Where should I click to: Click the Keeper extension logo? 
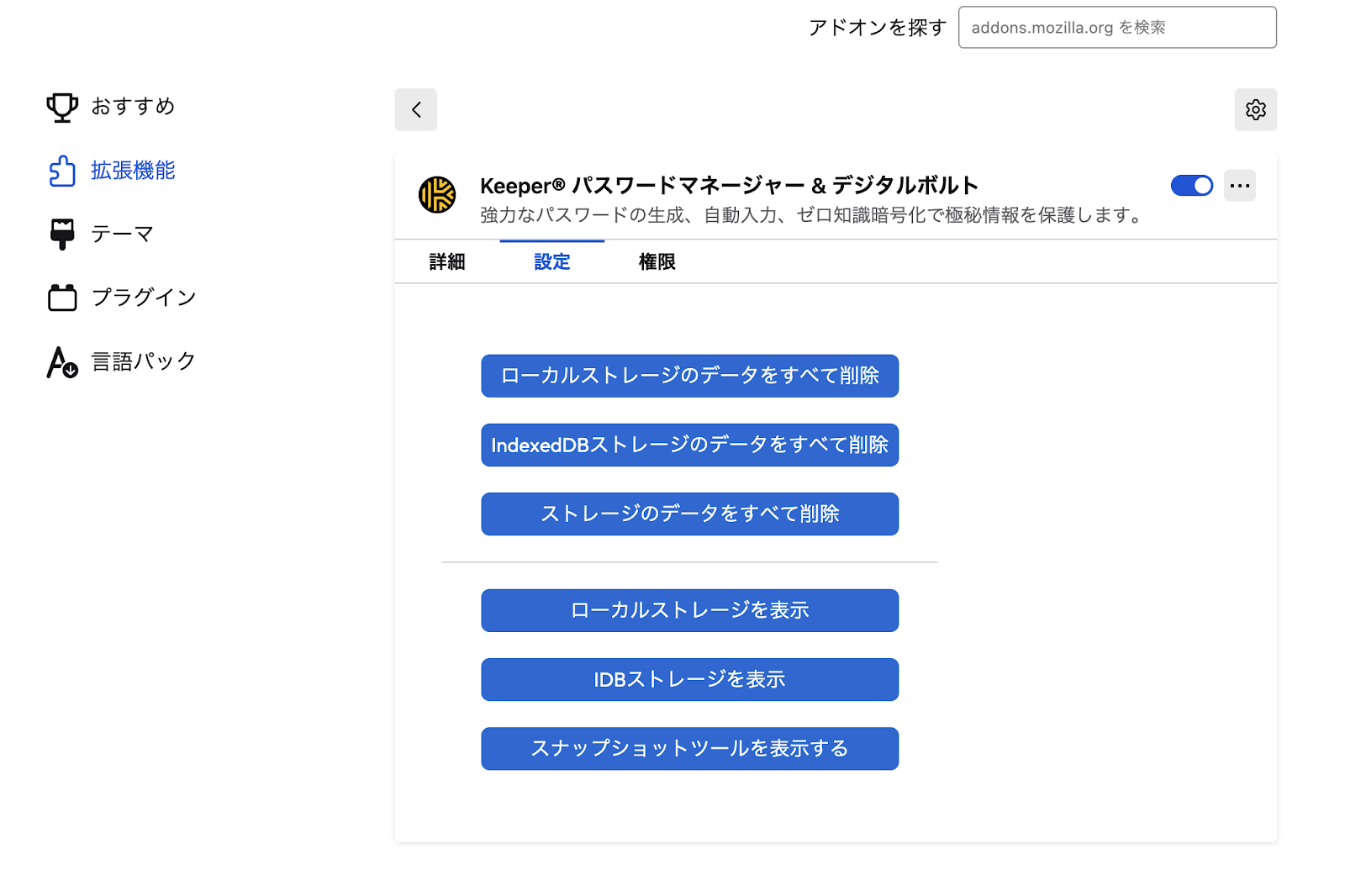click(x=437, y=195)
